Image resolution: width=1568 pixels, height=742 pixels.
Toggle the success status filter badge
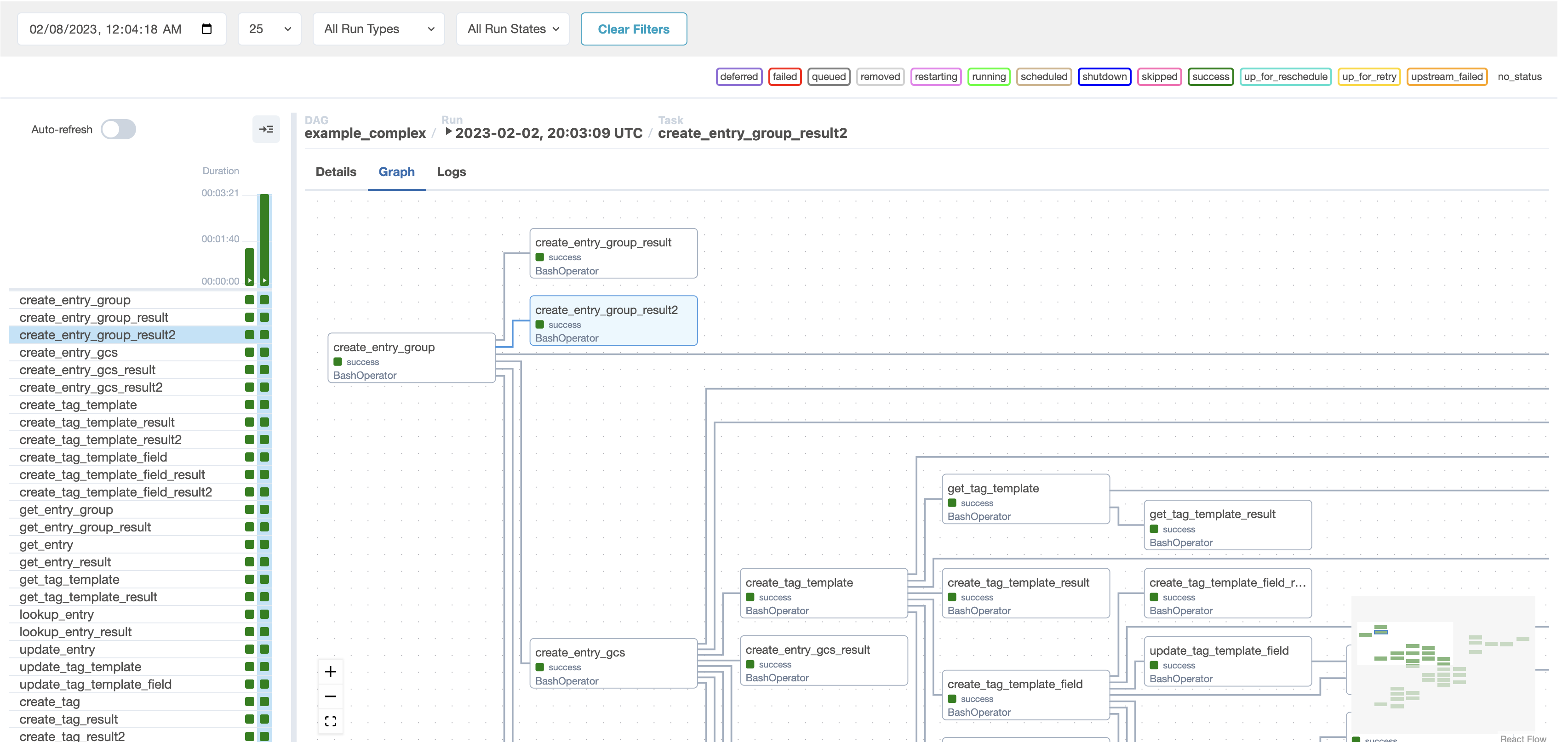point(1210,77)
